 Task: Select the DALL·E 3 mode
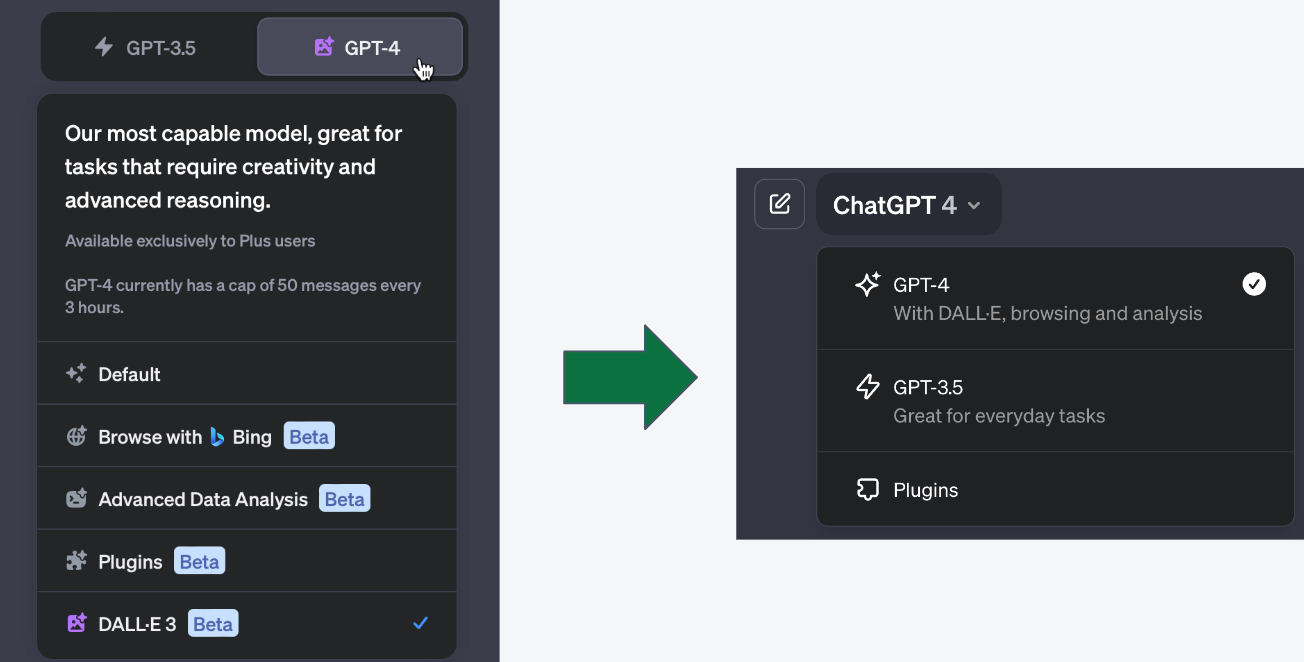point(246,624)
